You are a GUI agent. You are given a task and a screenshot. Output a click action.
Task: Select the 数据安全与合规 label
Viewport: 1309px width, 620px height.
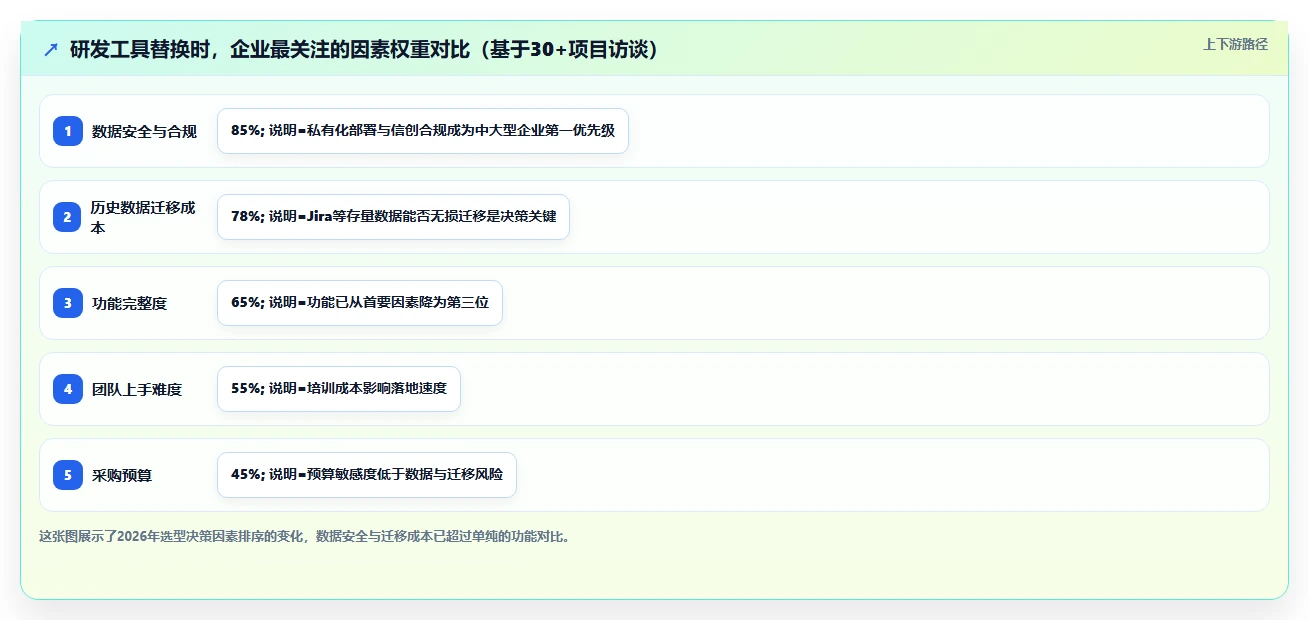pos(144,131)
